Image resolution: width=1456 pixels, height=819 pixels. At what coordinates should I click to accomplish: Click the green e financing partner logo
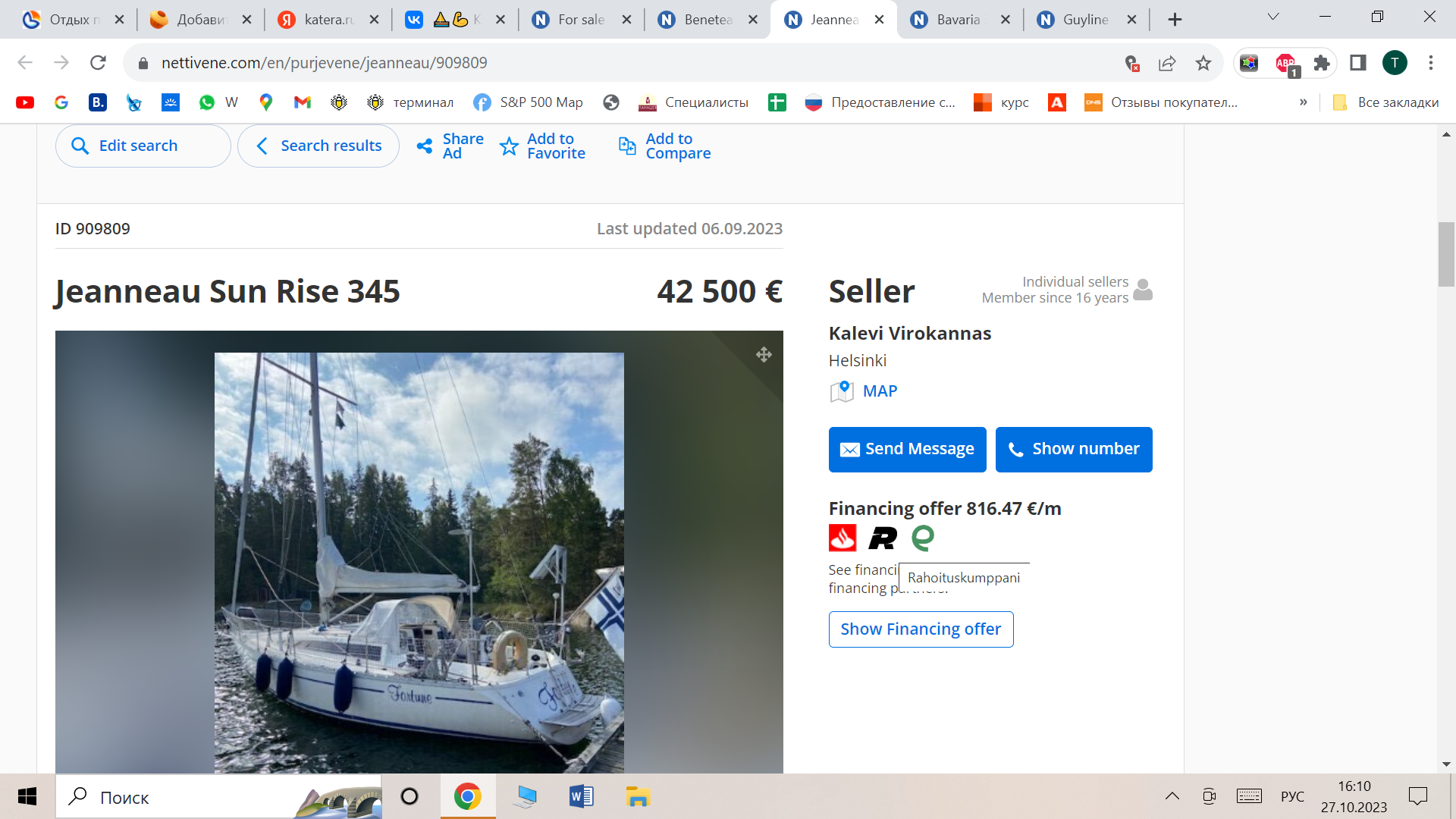point(923,538)
